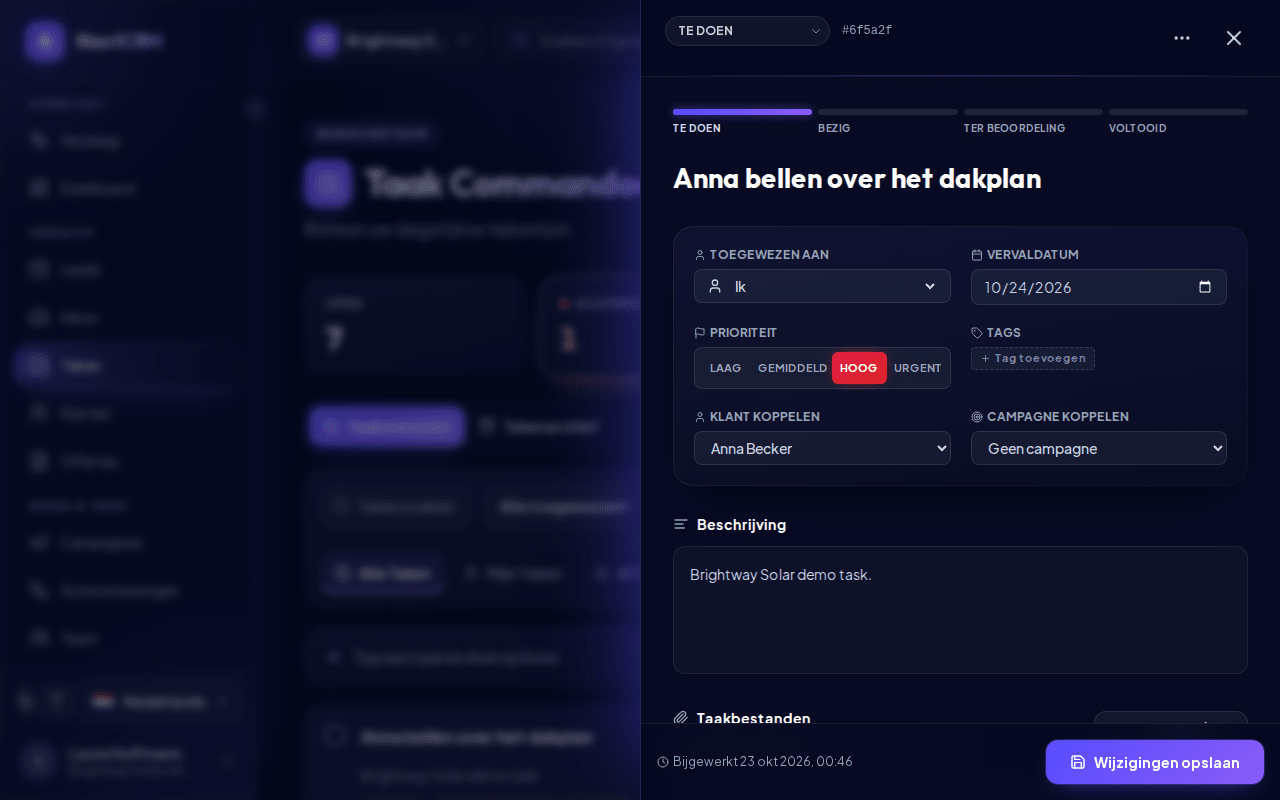
Task: Click the description lines icon beside Beschrijving
Action: click(681, 524)
